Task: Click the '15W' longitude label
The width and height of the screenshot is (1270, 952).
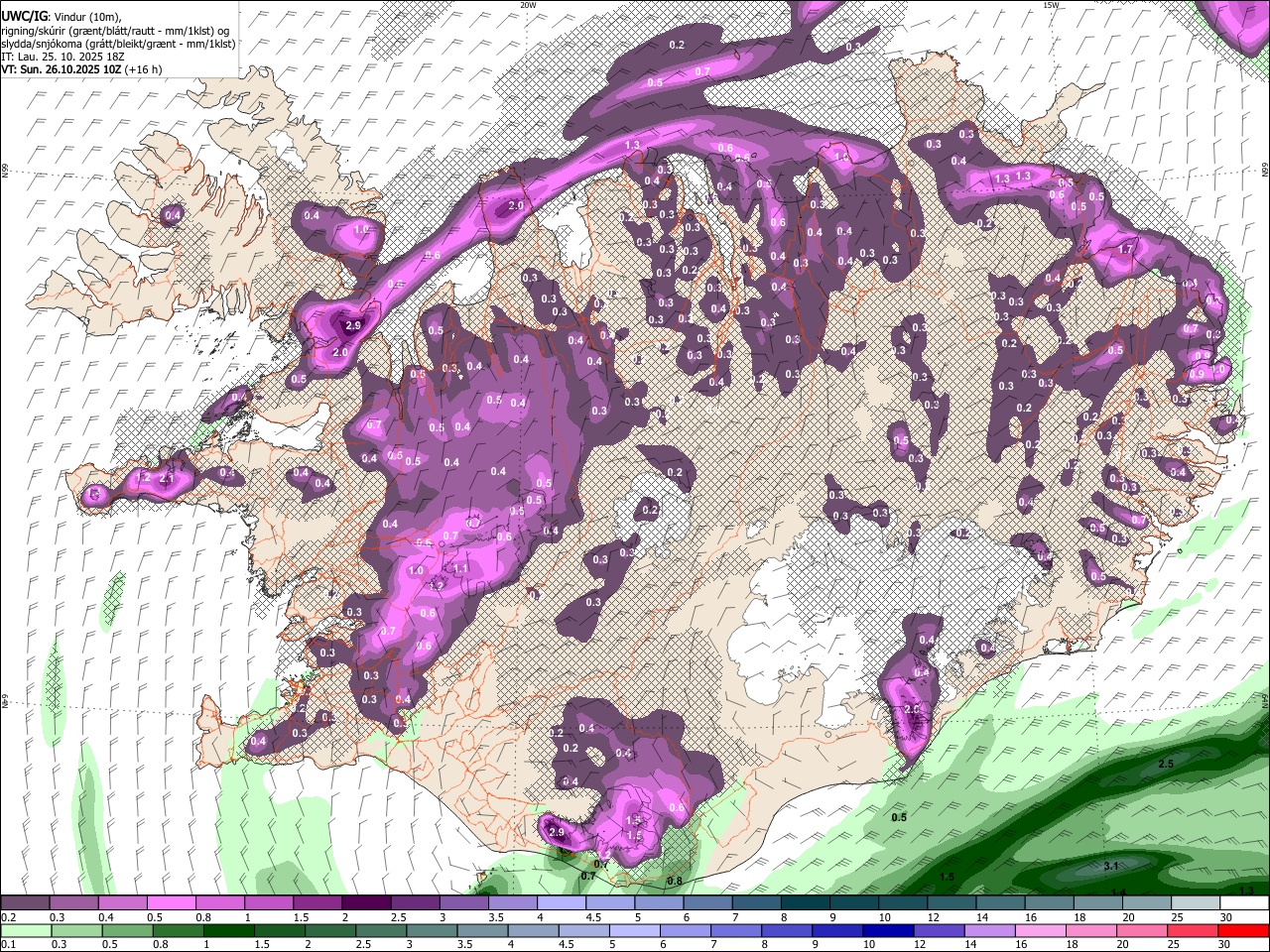Action: click(x=1051, y=5)
